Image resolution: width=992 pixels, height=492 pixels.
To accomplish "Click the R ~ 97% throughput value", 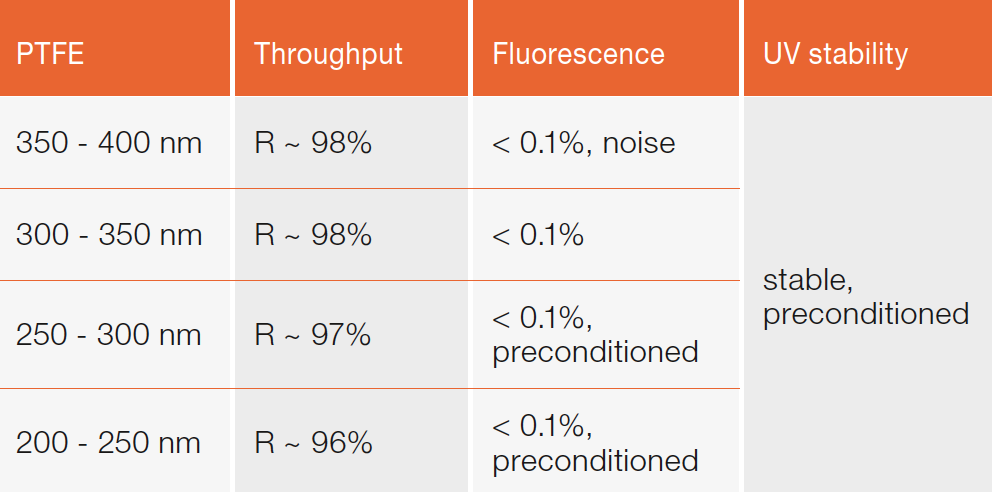I will (313, 334).
